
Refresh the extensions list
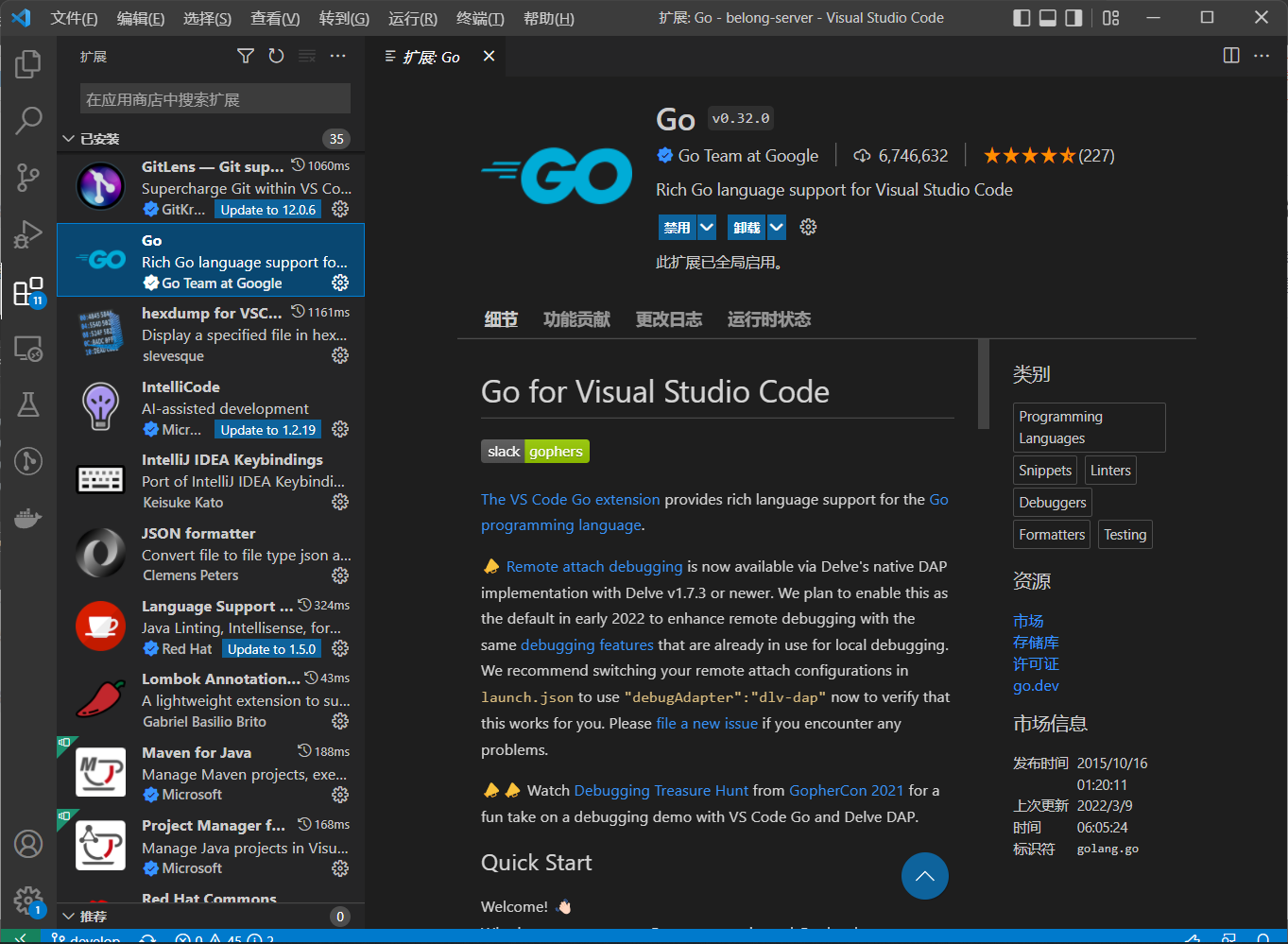(x=276, y=57)
